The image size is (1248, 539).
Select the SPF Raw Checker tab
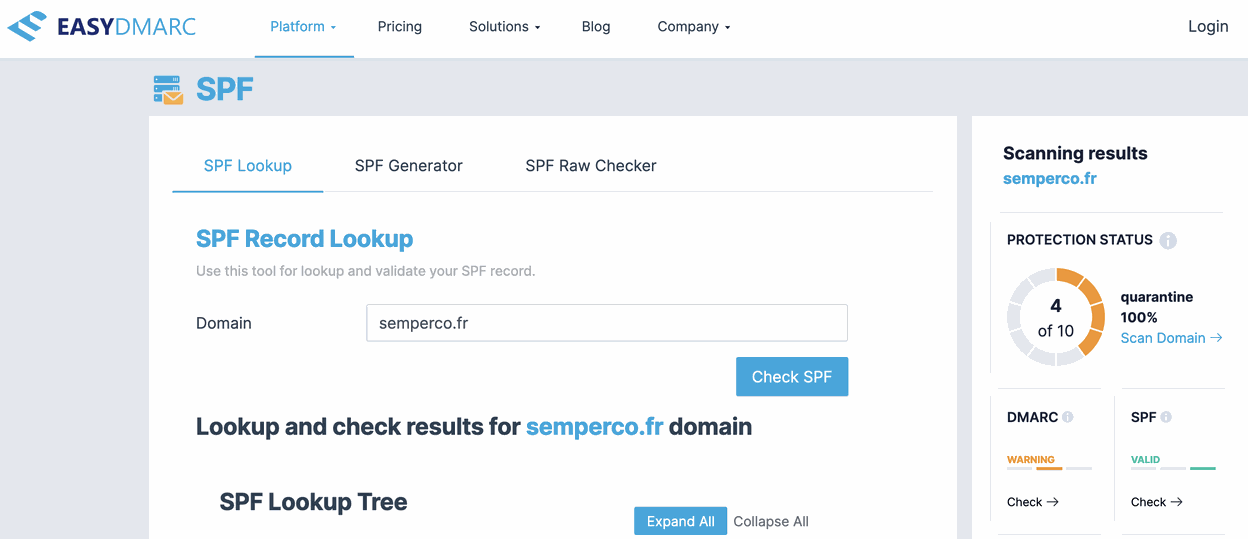pos(591,166)
